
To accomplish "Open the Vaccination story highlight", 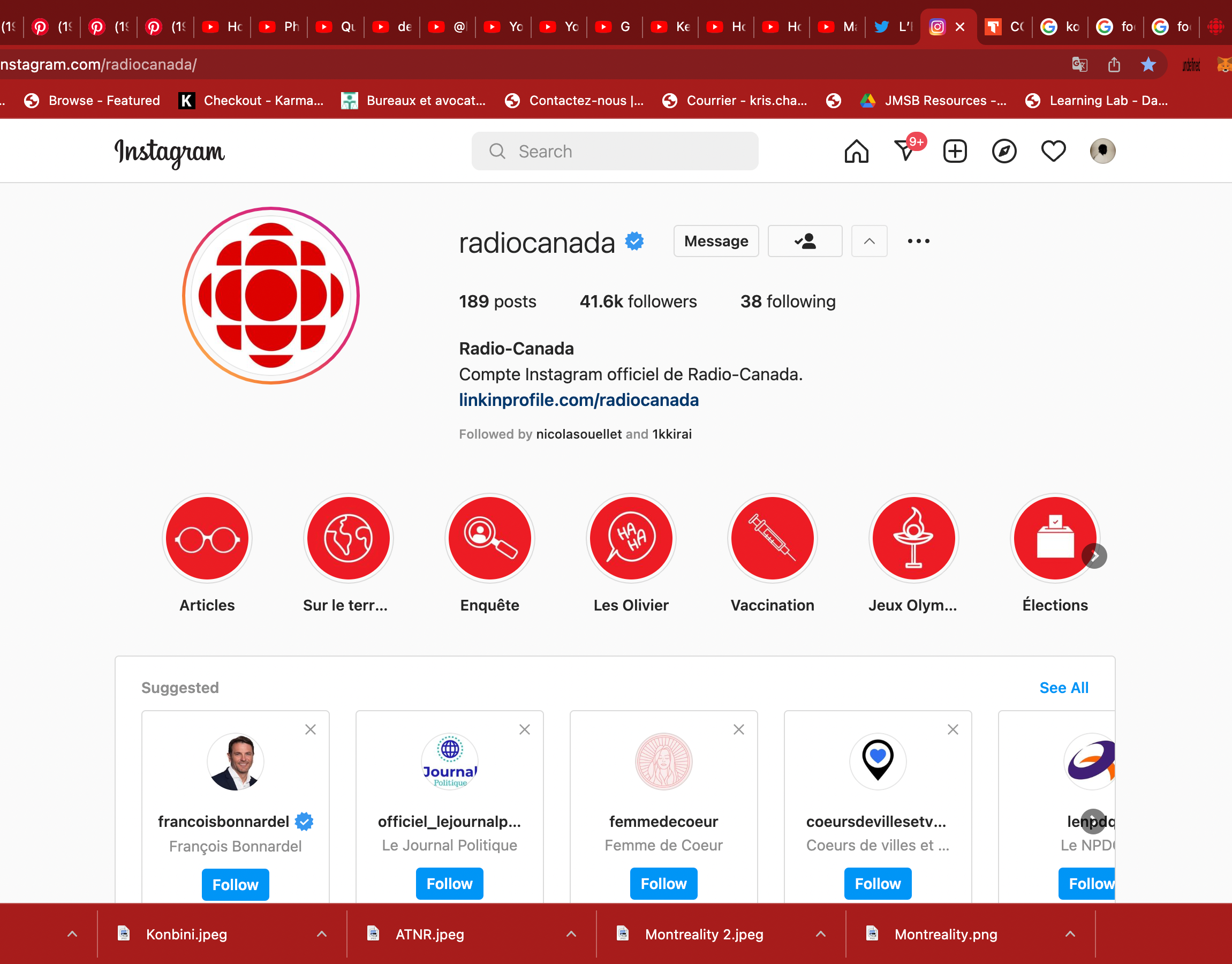I will click(x=772, y=538).
